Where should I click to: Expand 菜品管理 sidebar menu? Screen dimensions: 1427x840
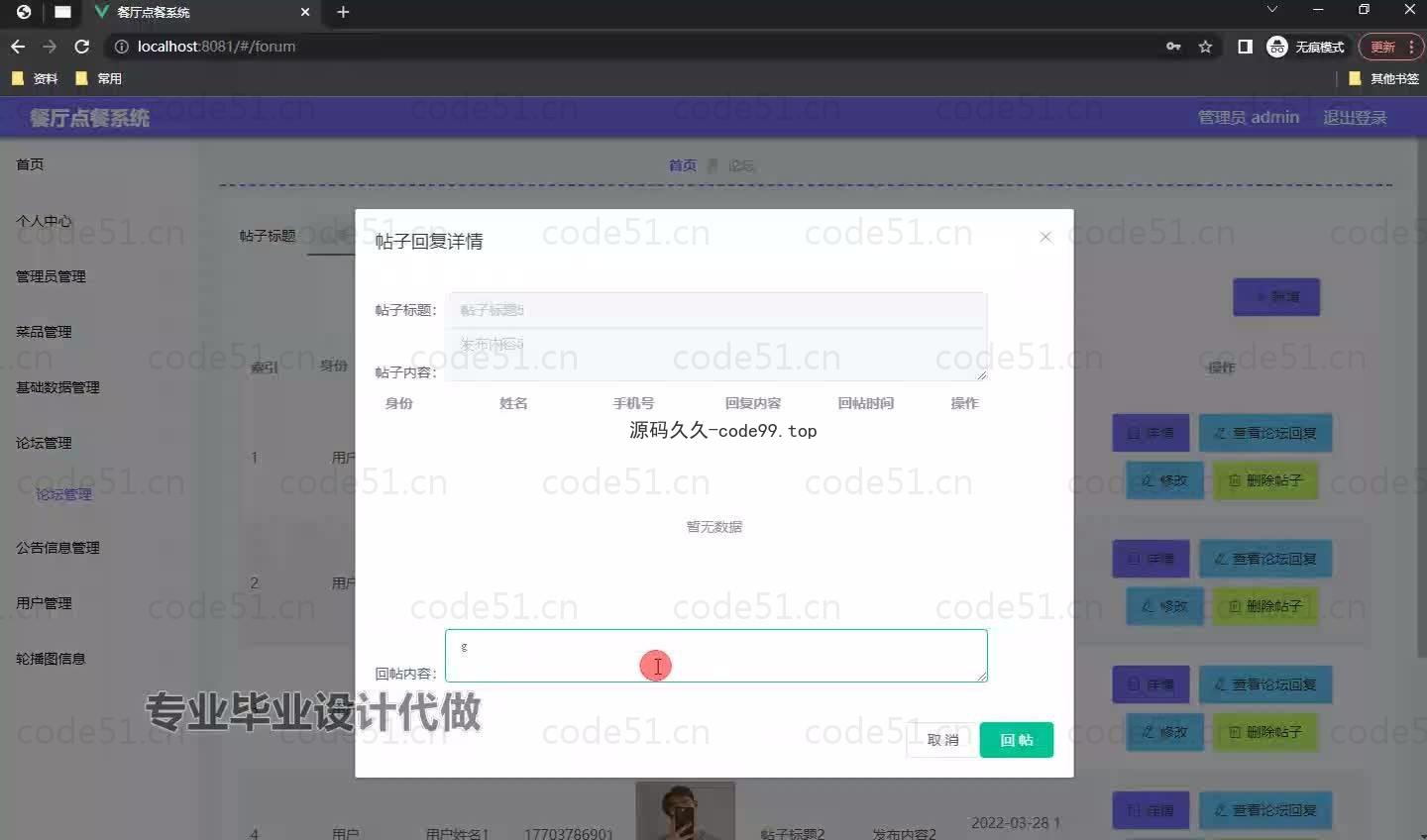click(44, 332)
